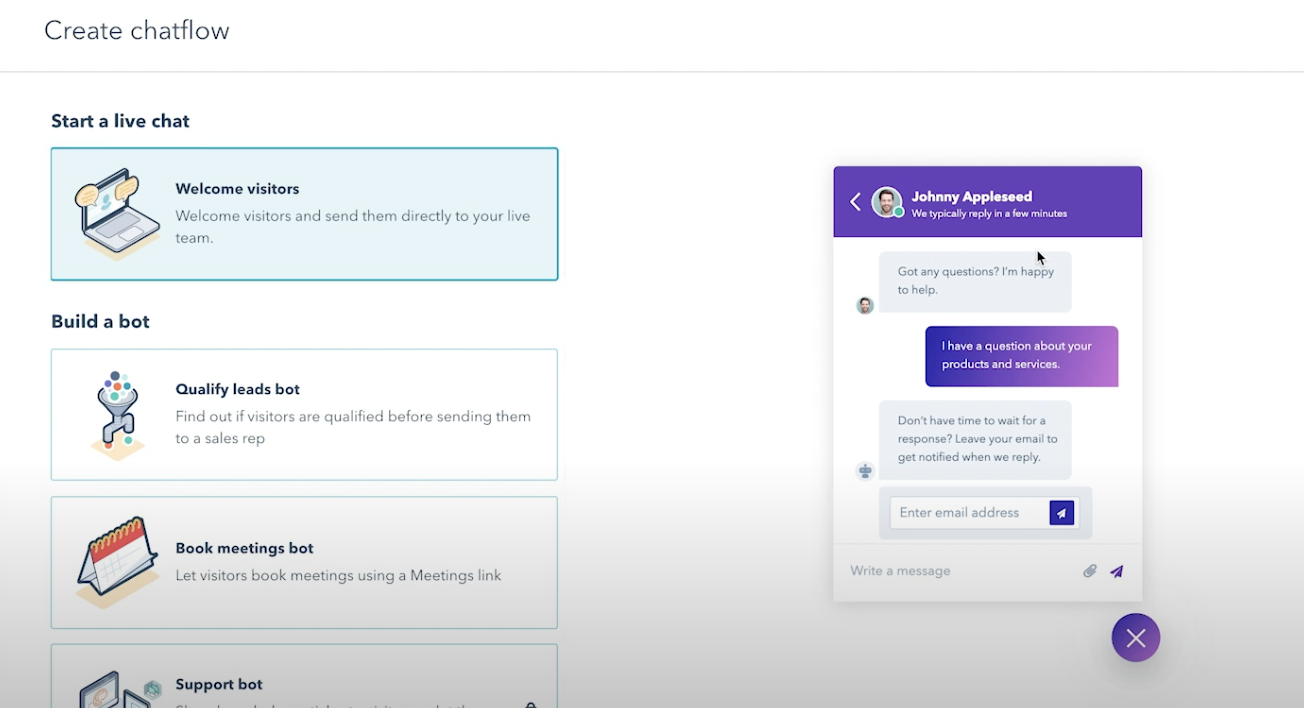Click the send message paper plane icon
Image resolution: width=1304 pixels, height=708 pixels.
click(1116, 571)
